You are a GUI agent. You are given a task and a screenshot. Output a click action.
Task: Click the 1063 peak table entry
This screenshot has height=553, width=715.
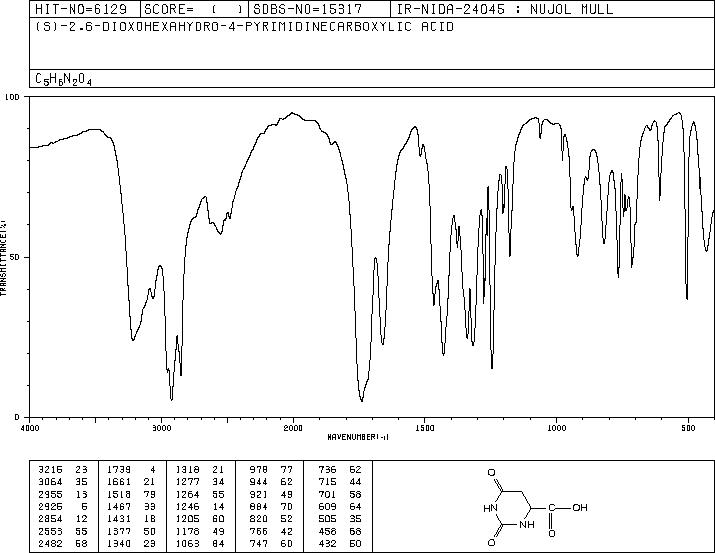tap(188, 543)
